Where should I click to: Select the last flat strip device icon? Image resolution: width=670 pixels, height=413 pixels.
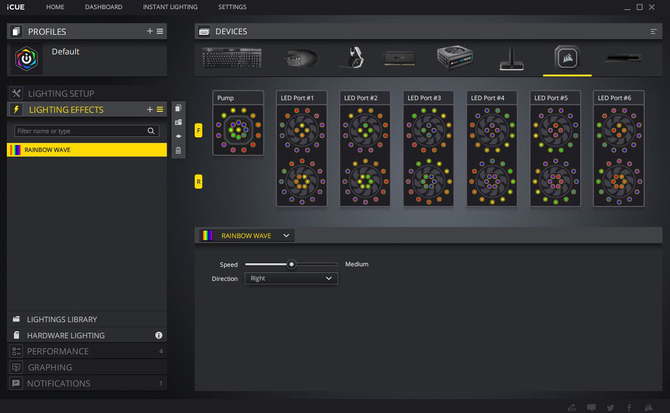tap(623, 58)
